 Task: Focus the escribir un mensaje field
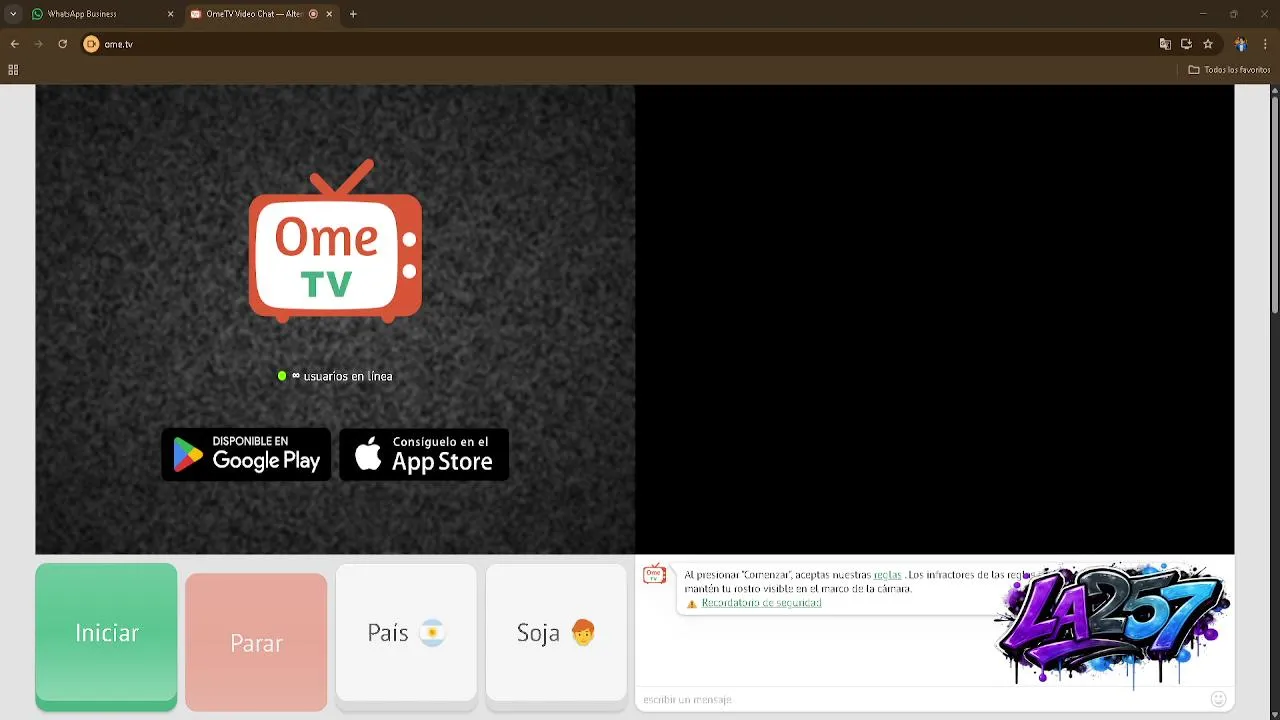point(920,699)
